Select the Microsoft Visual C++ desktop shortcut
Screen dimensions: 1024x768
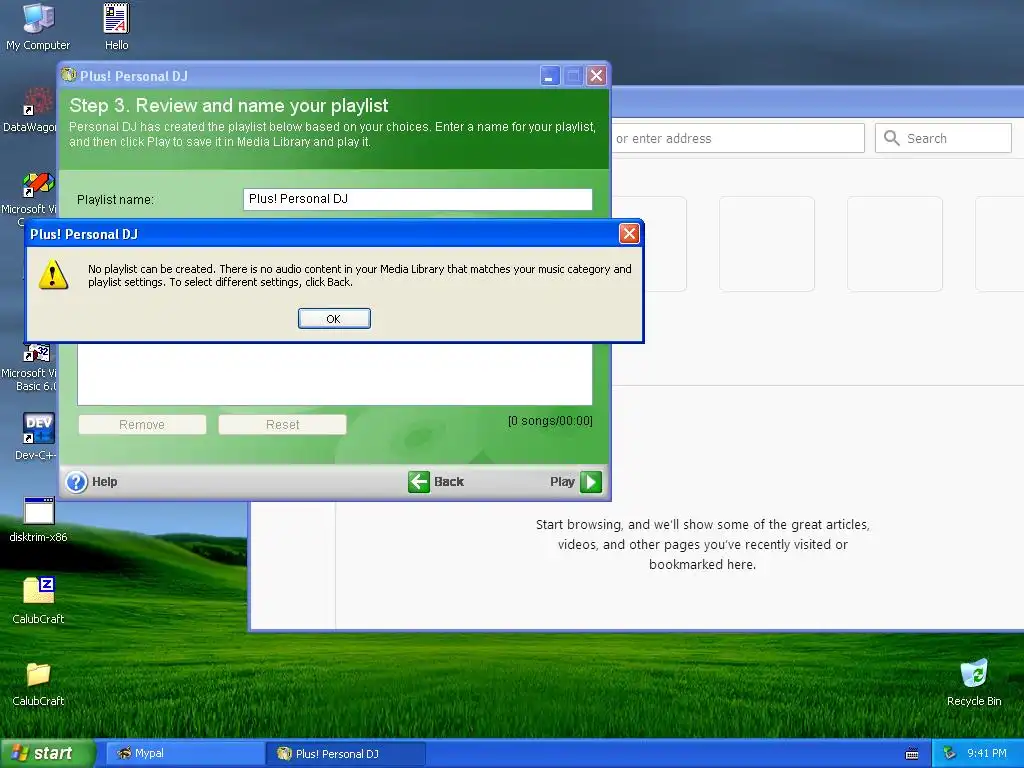point(29,199)
